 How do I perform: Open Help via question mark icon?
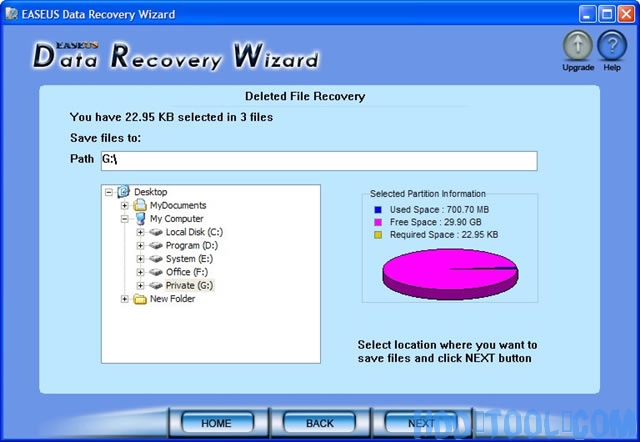click(x=612, y=46)
